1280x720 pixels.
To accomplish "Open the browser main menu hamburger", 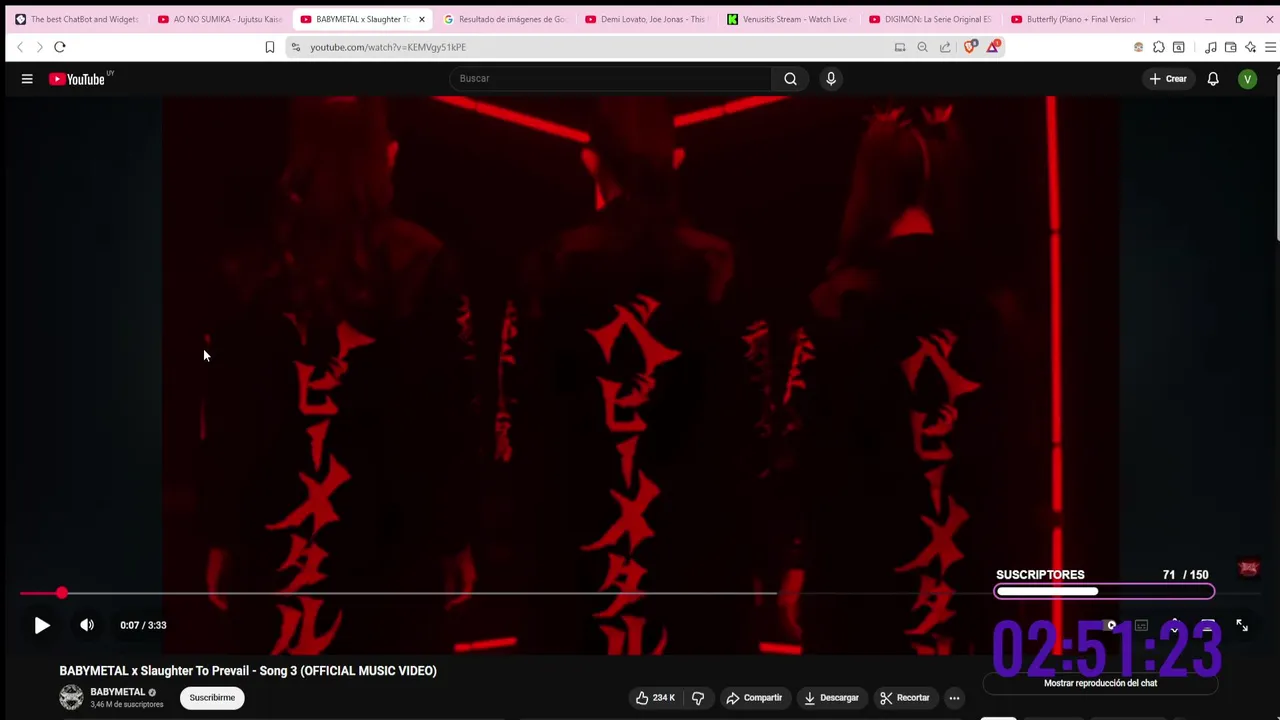I will (x=1270, y=47).
